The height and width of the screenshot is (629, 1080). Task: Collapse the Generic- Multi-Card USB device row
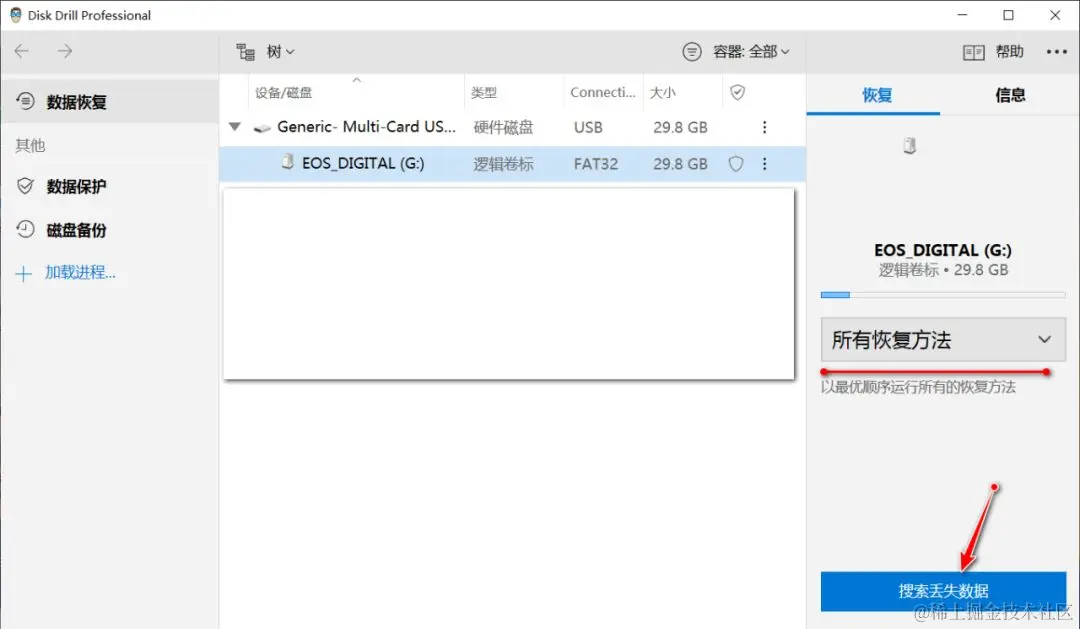(235, 127)
